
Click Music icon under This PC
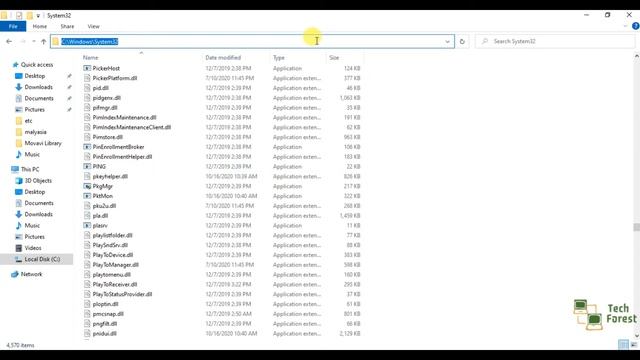pyautogui.click(x=19, y=225)
